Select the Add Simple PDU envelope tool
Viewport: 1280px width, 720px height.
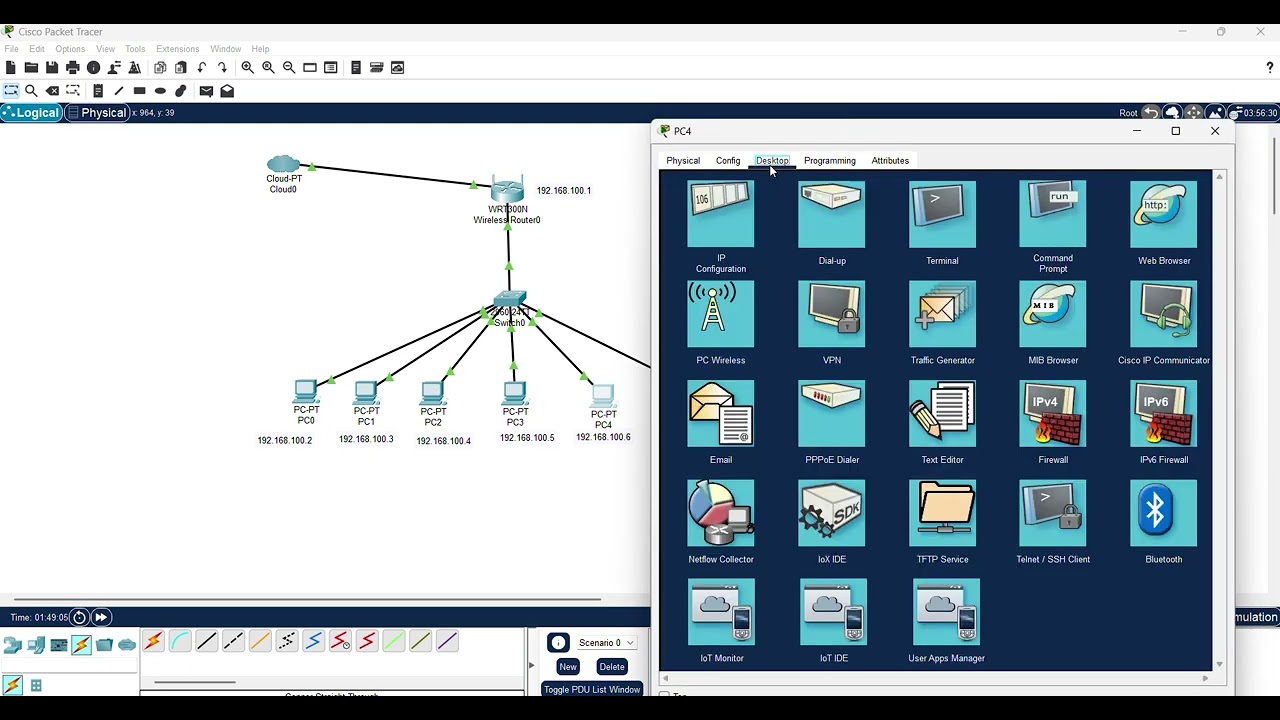pyautogui.click(x=206, y=91)
